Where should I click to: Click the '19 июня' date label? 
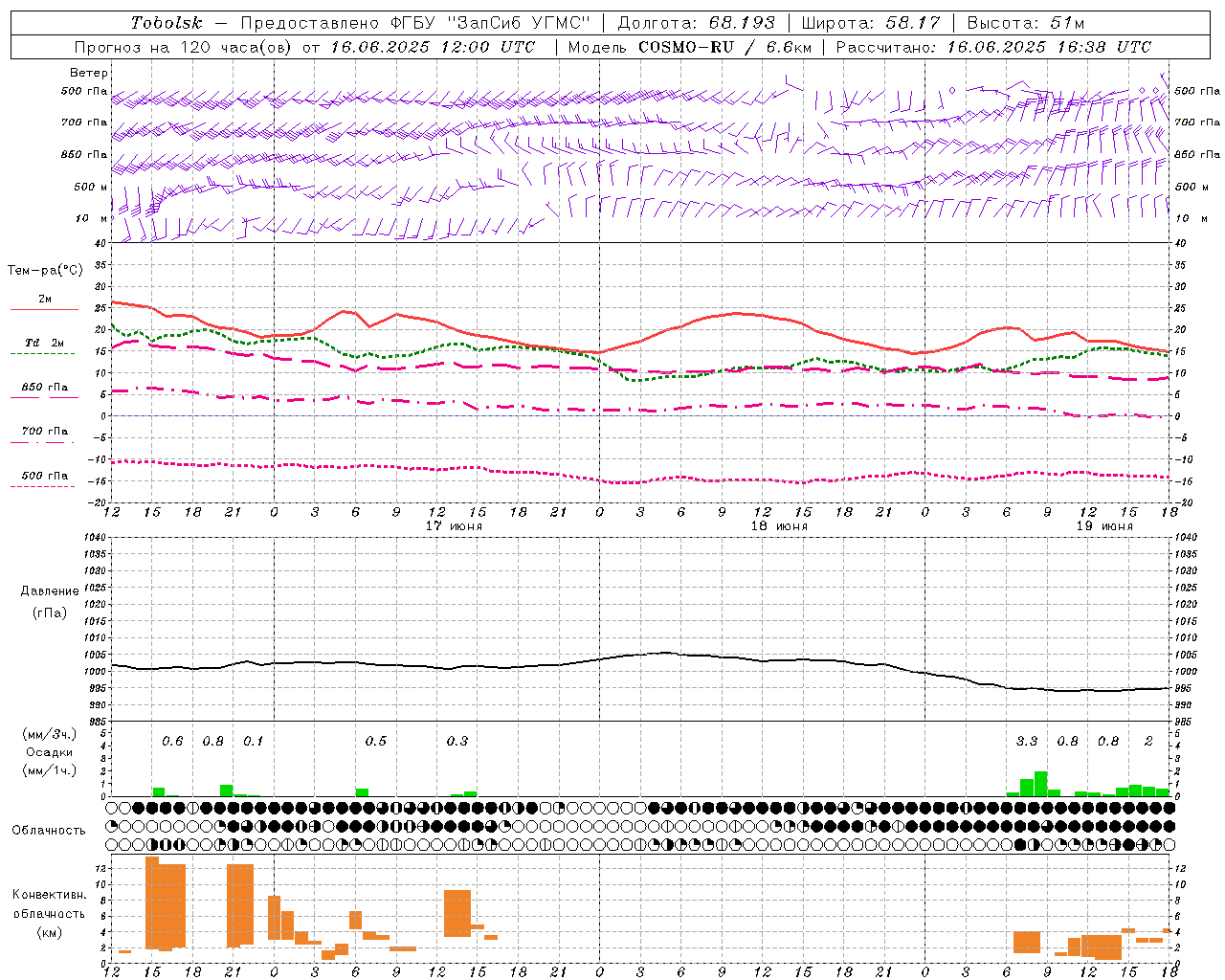click(1104, 526)
